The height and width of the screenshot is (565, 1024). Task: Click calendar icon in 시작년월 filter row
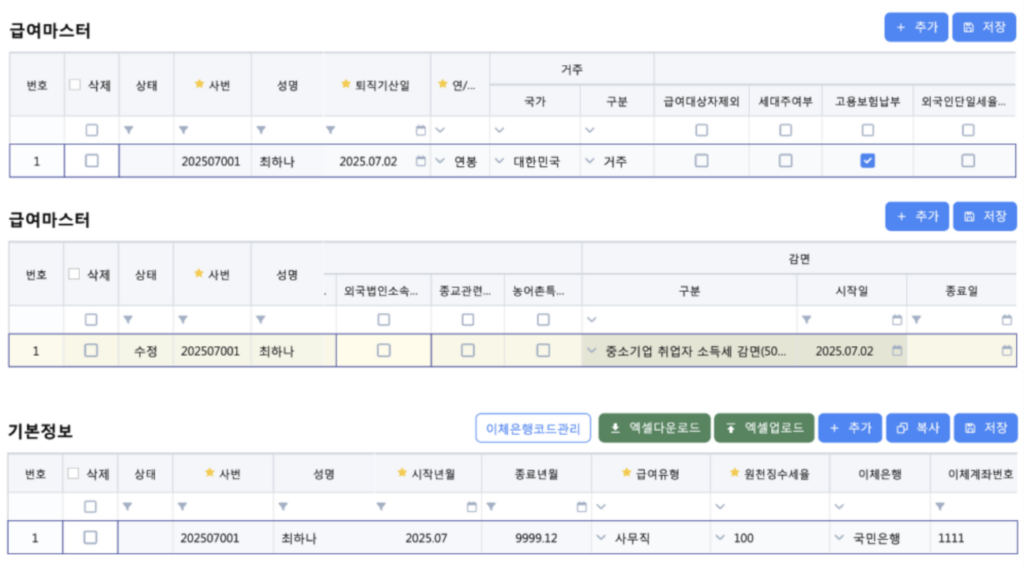[471, 507]
